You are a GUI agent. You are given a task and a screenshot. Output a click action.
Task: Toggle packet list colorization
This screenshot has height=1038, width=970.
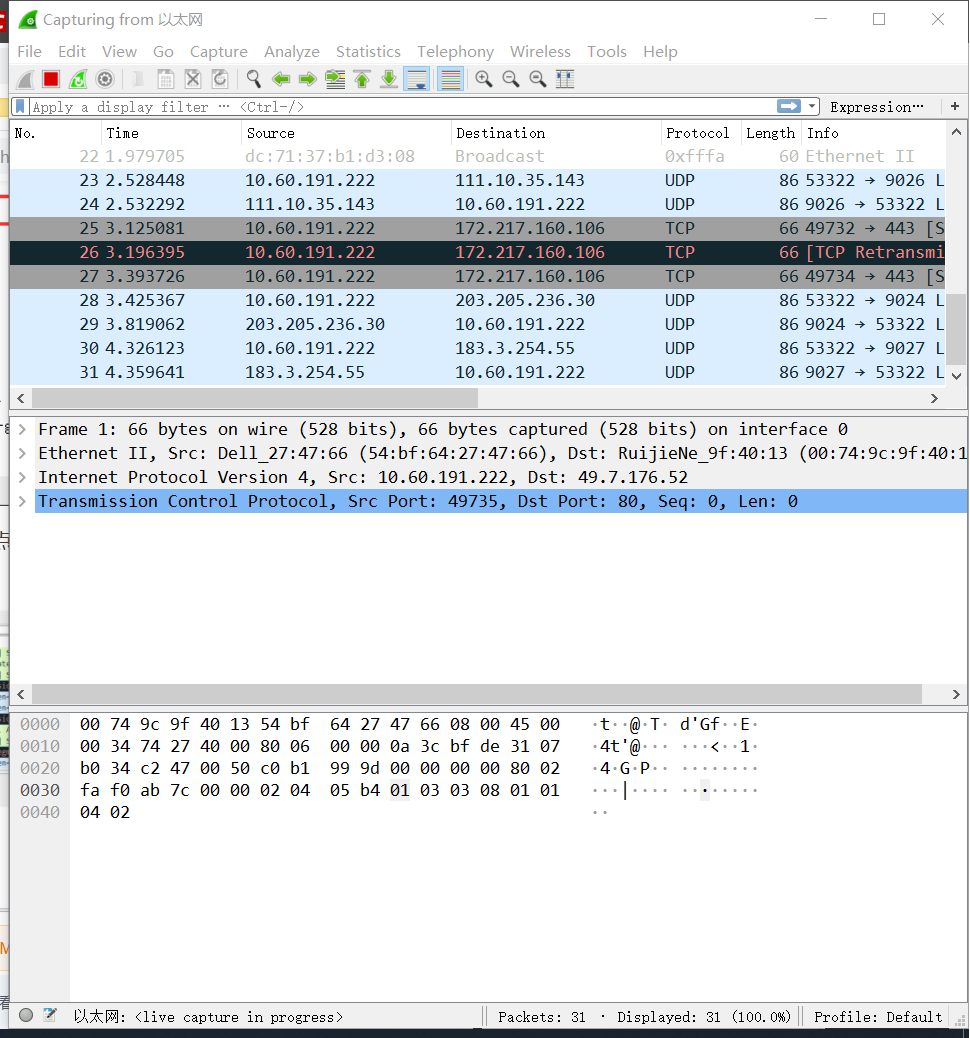450,79
